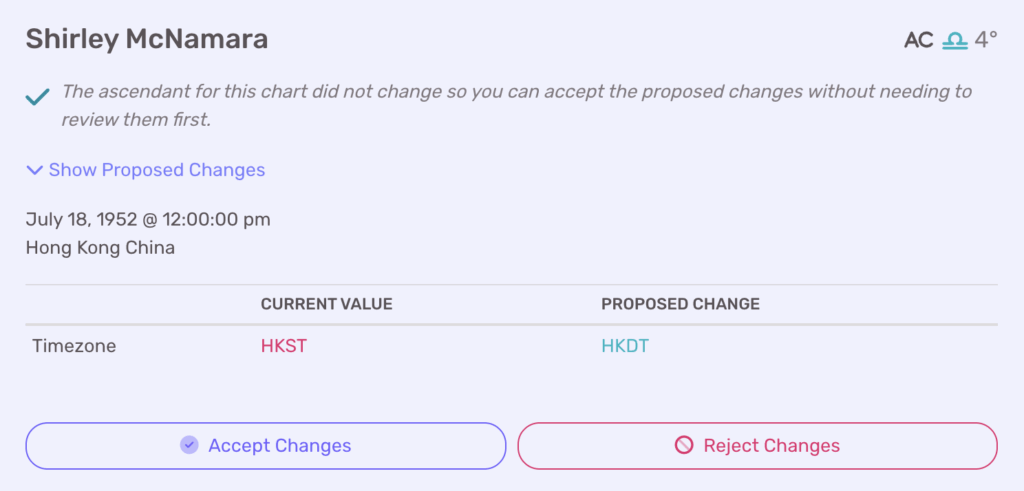Click the CURRENT VALUE column header

(326, 304)
